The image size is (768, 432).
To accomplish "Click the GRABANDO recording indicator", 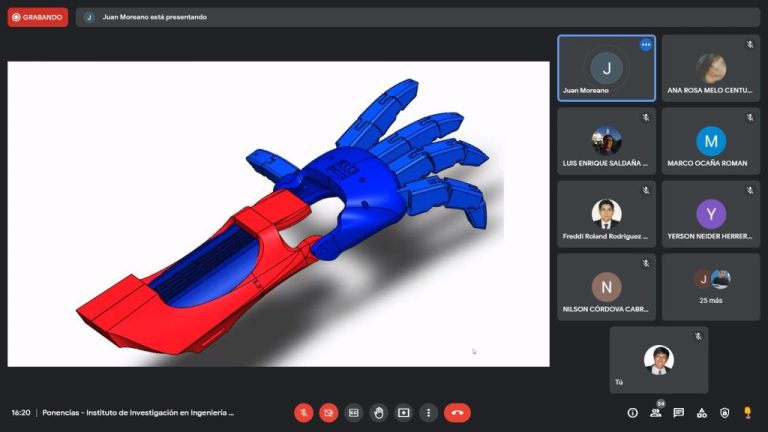I will pyautogui.click(x=38, y=17).
